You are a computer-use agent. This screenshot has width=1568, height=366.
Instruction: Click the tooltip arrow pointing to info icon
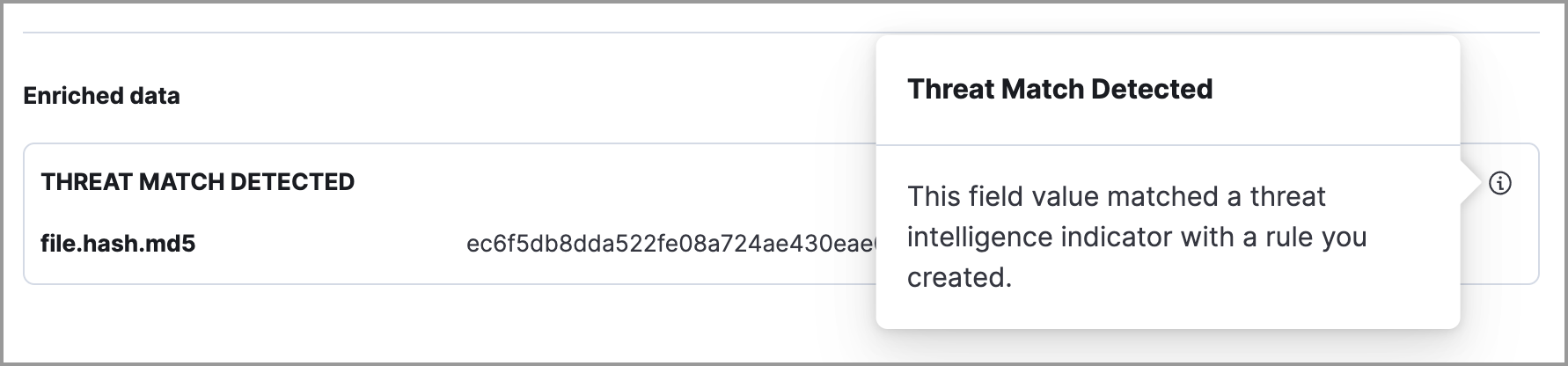coord(1469,184)
